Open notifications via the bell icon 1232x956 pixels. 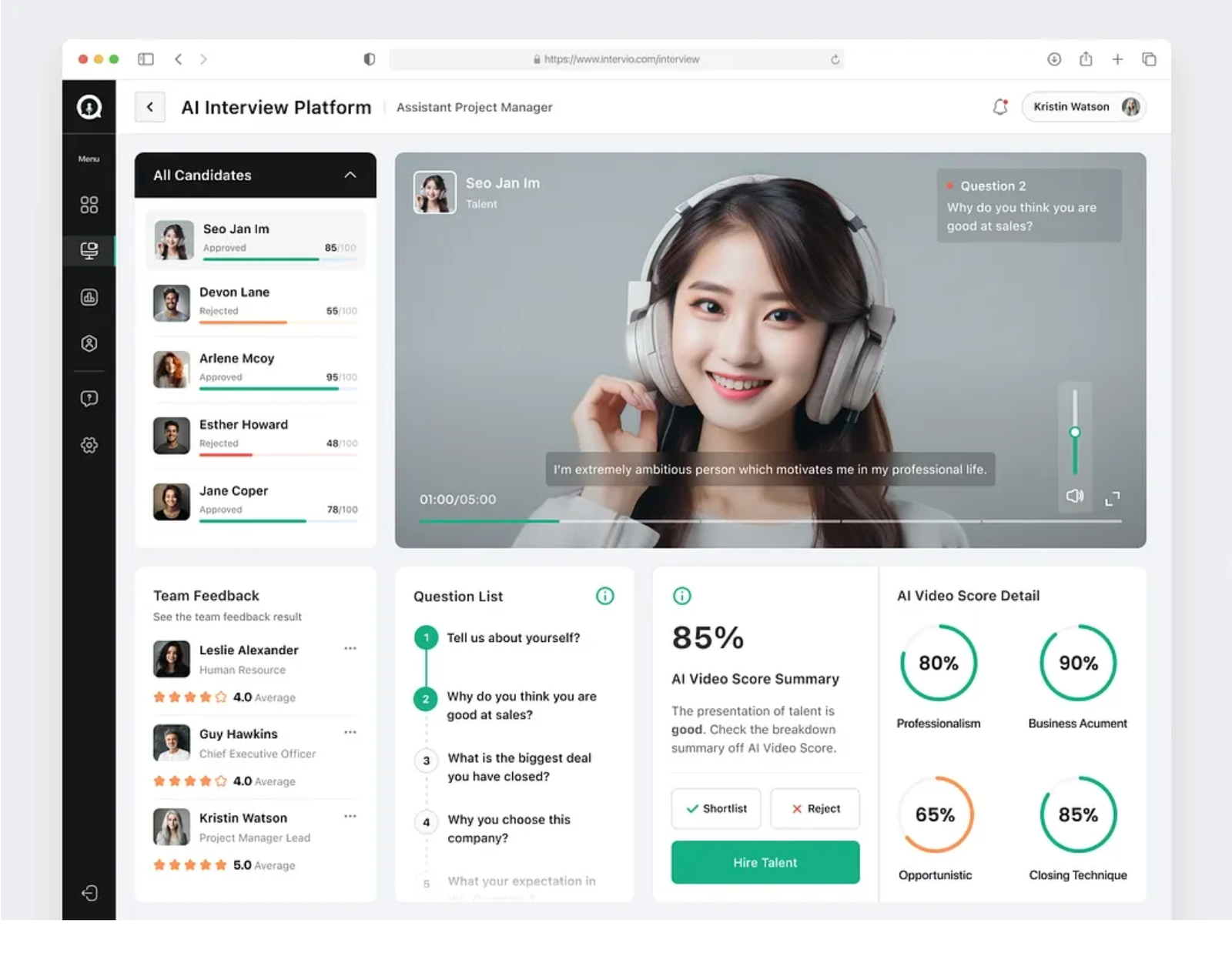(x=1000, y=107)
